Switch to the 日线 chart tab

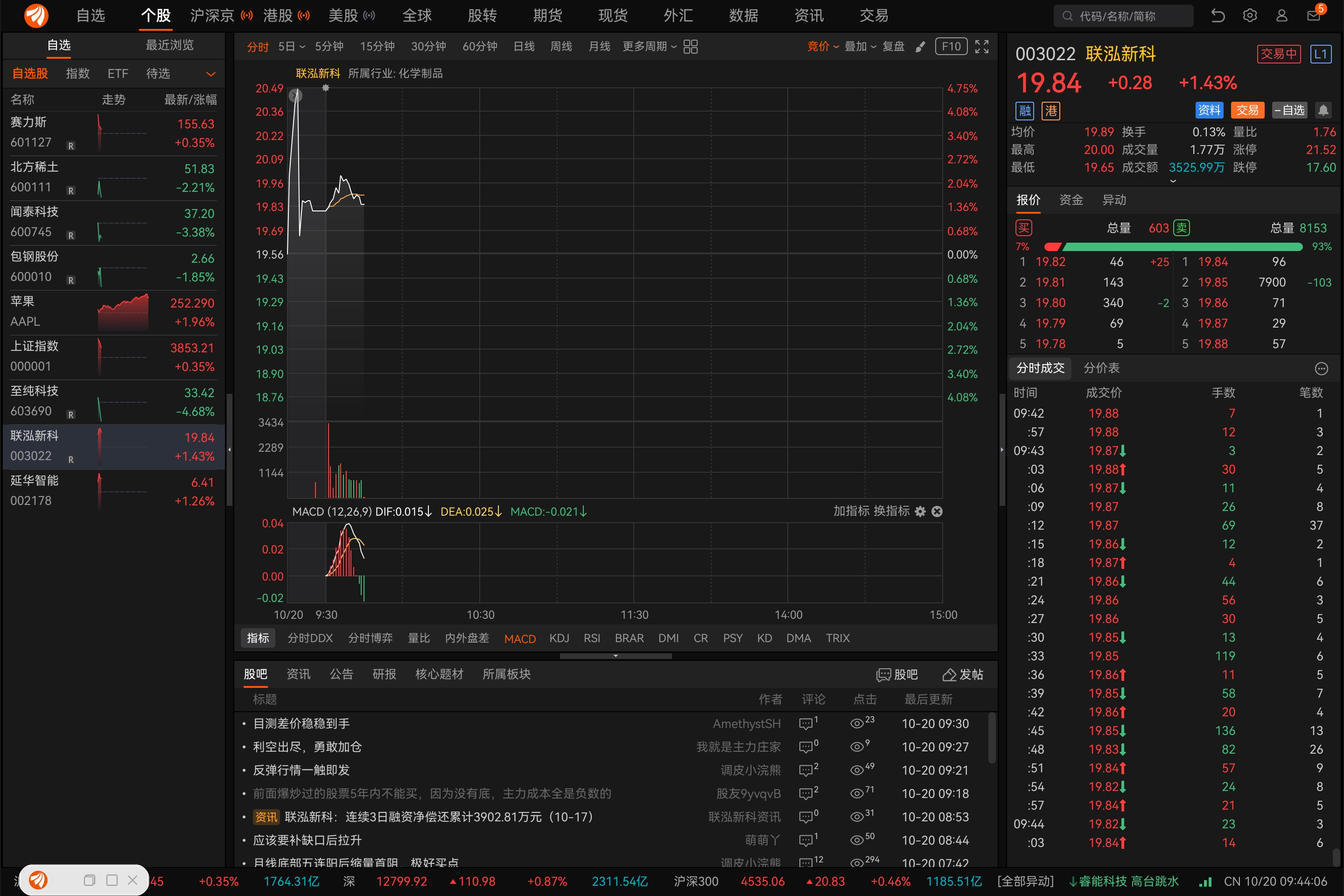(524, 47)
